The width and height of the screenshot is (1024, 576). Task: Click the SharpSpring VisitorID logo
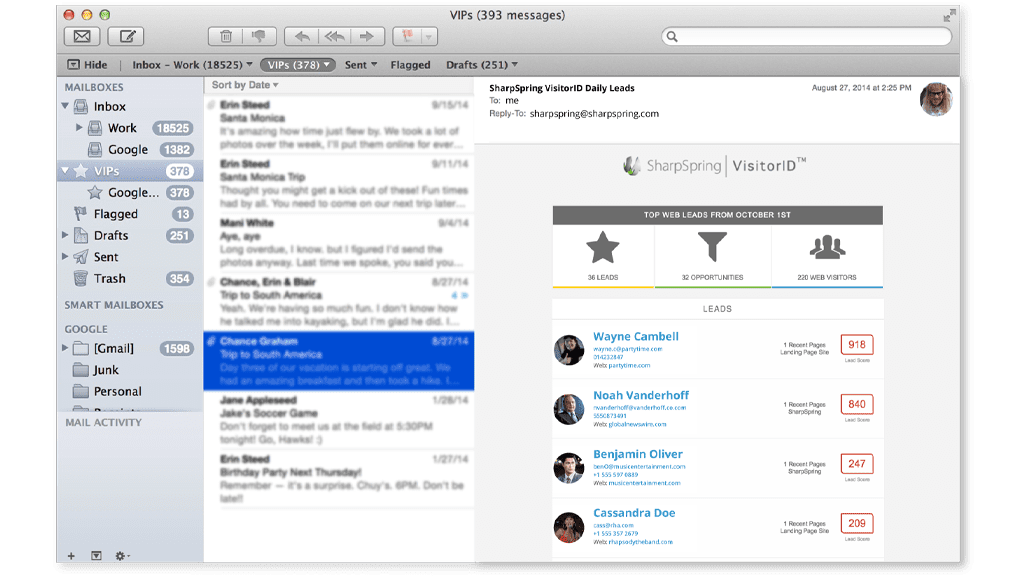[x=715, y=165]
